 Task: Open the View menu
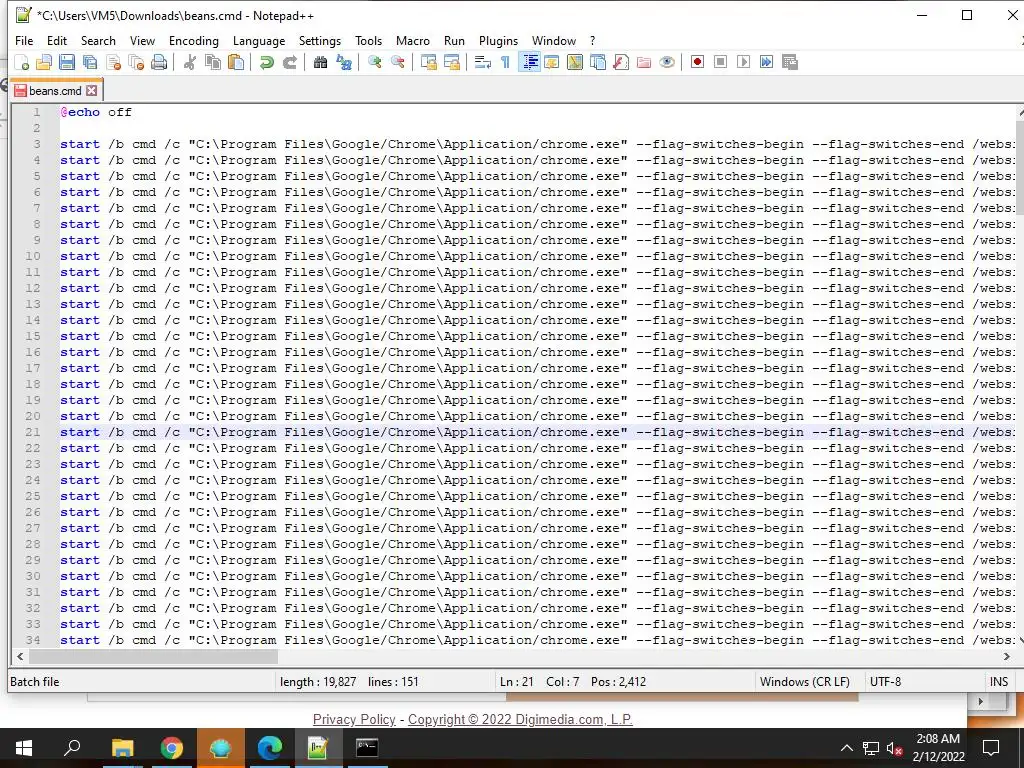pos(142,40)
